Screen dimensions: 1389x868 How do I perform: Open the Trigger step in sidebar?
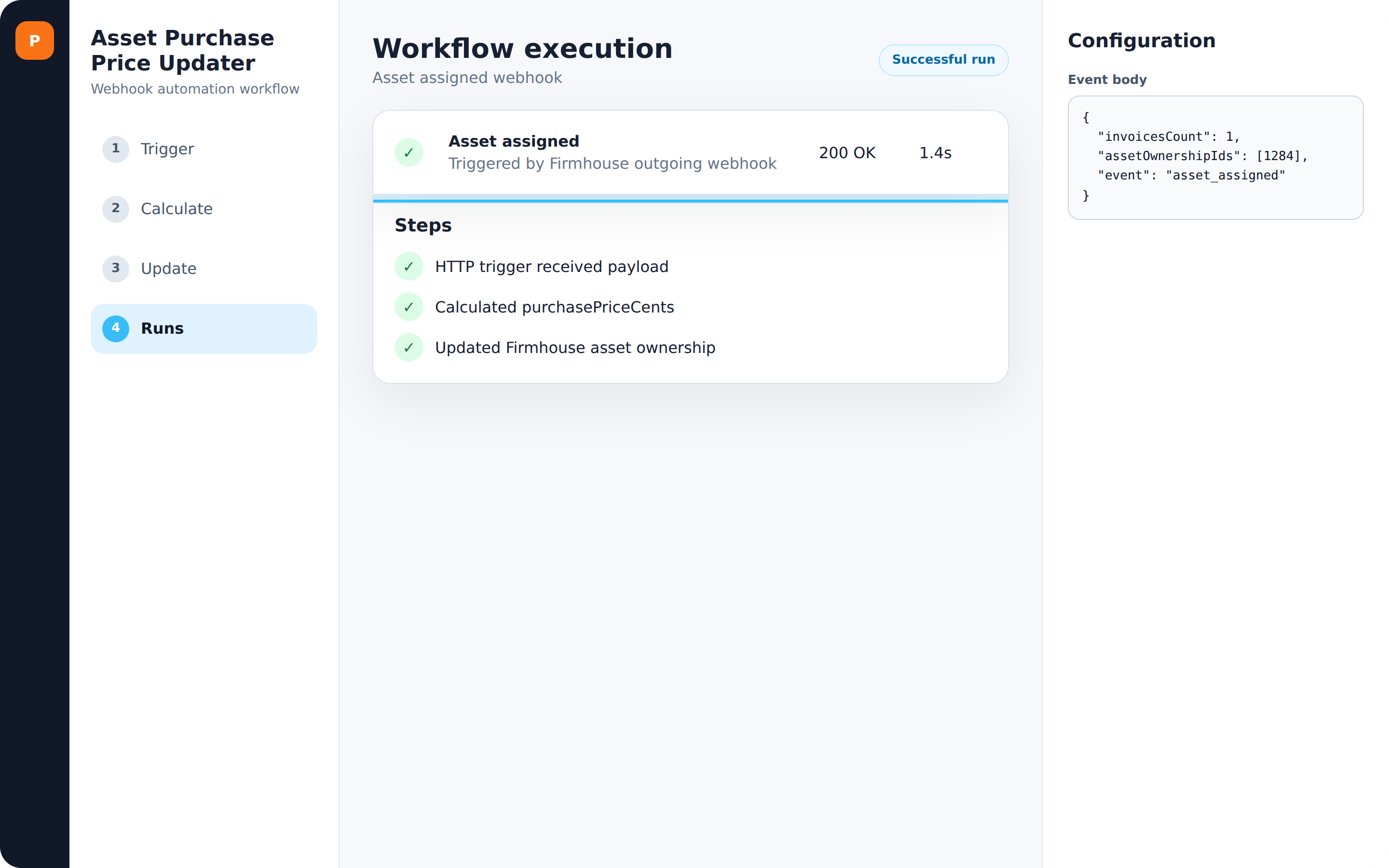(x=204, y=149)
